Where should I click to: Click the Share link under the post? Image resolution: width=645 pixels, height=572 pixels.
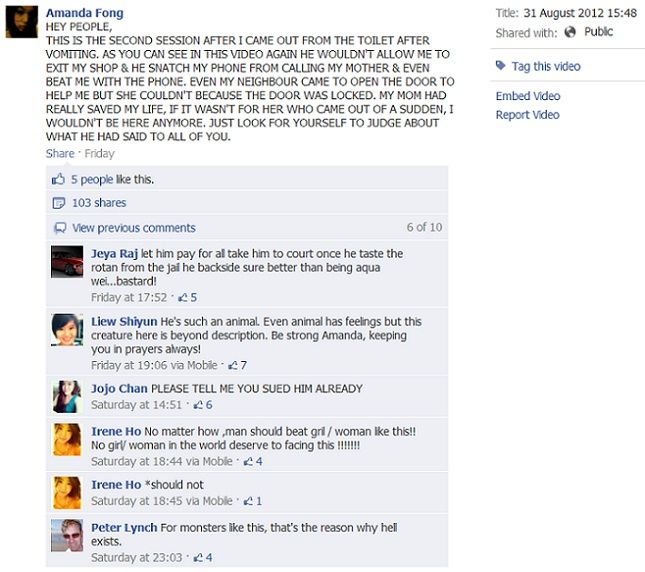60,153
